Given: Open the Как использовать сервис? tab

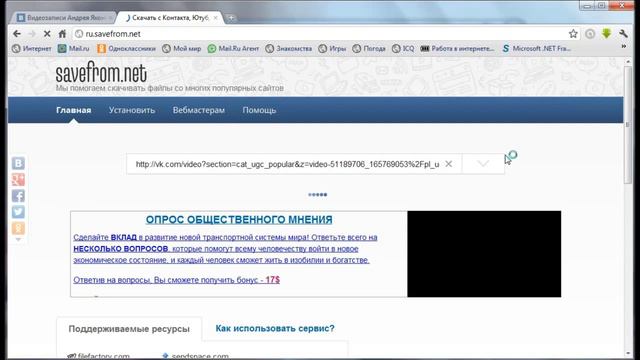Looking at the screenshot, I should coord(275,329).
